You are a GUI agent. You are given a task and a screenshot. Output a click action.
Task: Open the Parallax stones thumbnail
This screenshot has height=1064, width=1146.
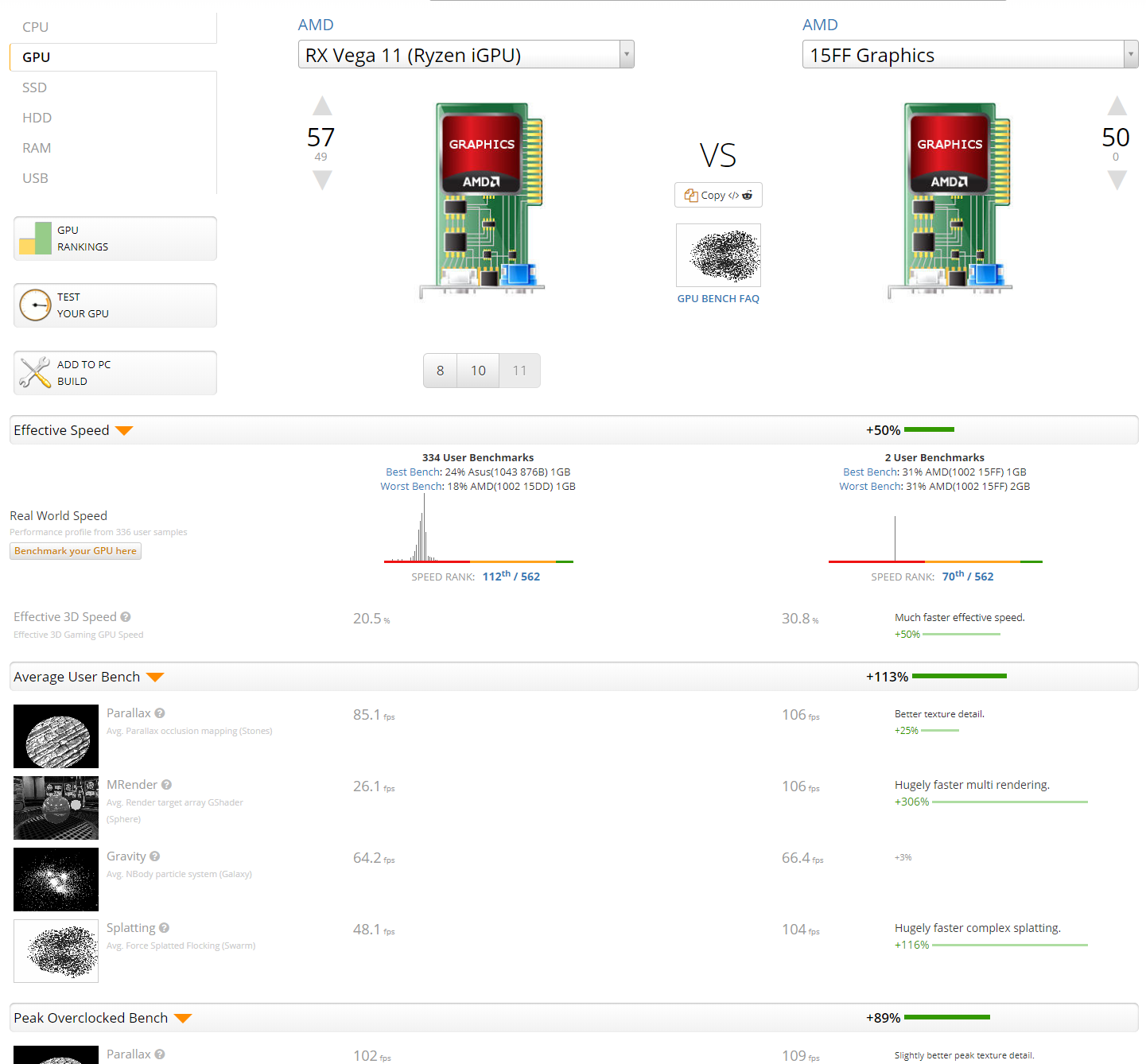56,736
